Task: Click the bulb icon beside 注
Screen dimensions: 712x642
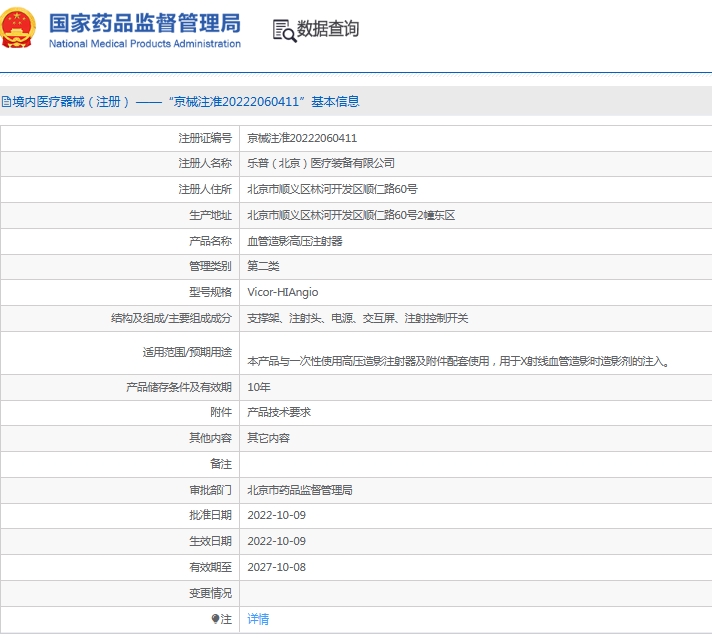Action: [216, 619]
